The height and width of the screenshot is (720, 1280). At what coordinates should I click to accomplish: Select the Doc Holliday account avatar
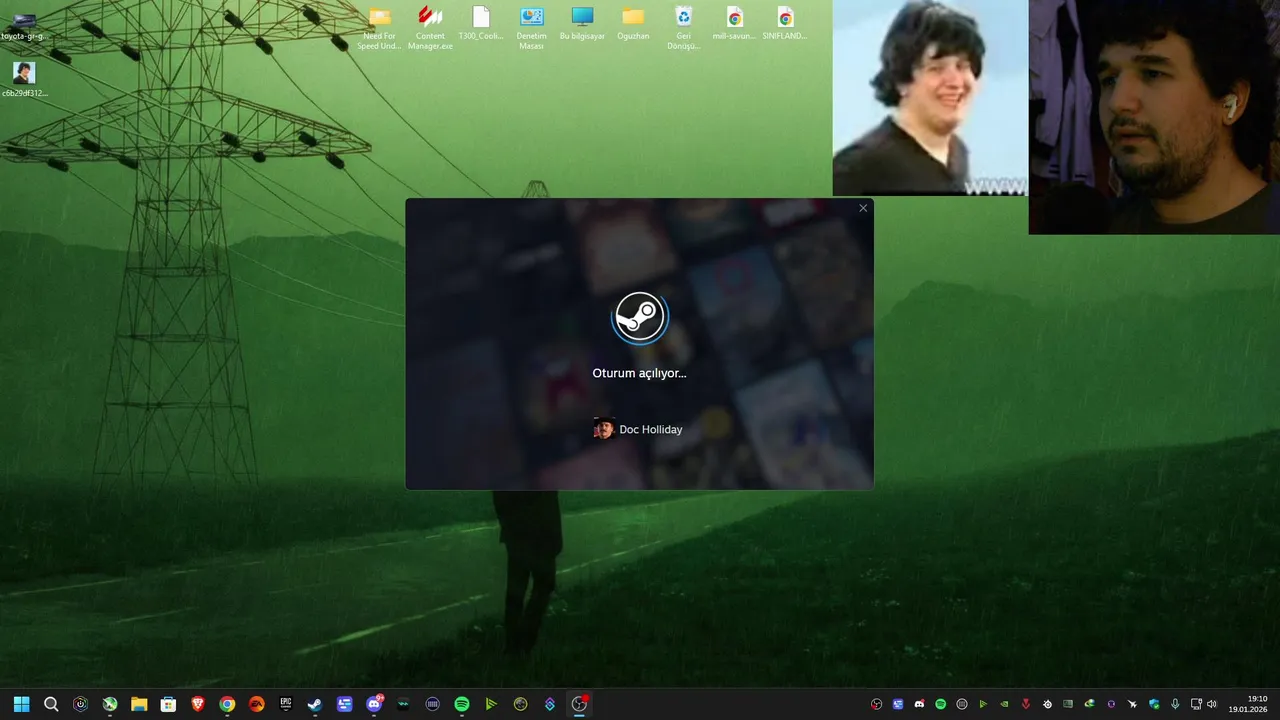pyautogui.click(x=603, y=429)
